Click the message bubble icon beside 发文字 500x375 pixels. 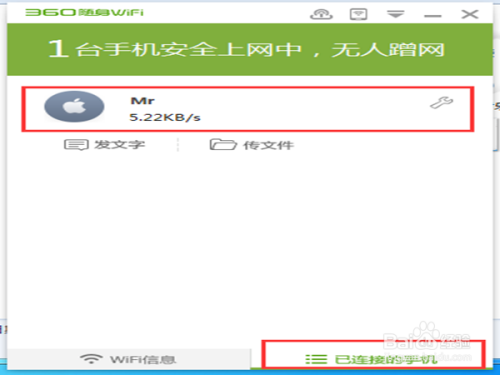[x=76, y=145]
